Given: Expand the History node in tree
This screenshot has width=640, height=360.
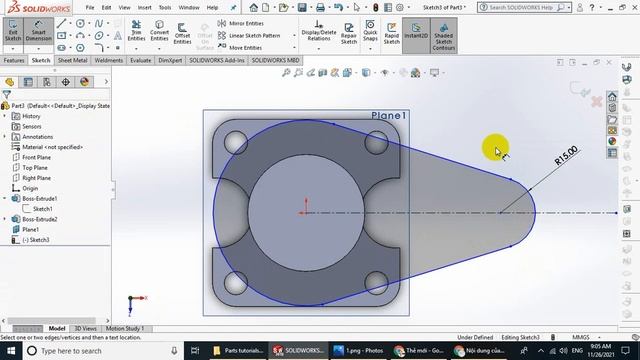Looking at the screenshot, I should click(x=5, y=116).
